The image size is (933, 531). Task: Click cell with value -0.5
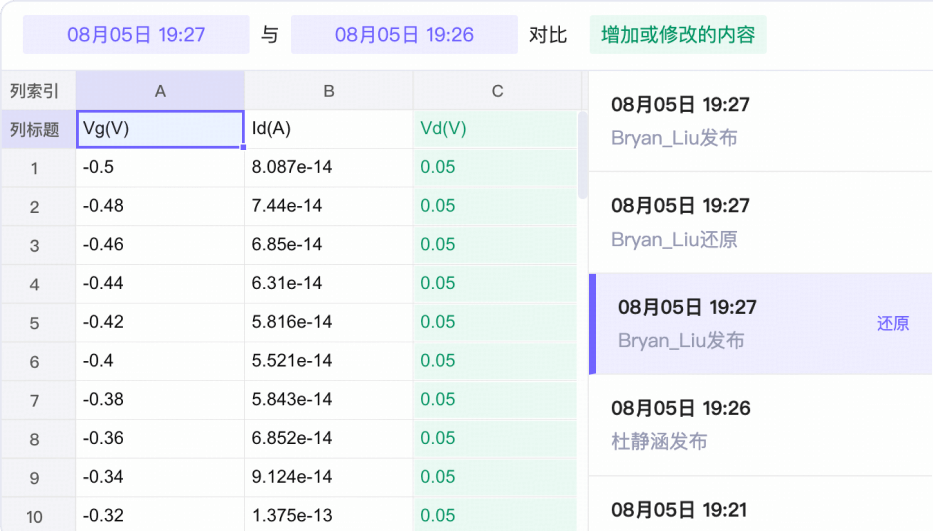click(160, 168)
